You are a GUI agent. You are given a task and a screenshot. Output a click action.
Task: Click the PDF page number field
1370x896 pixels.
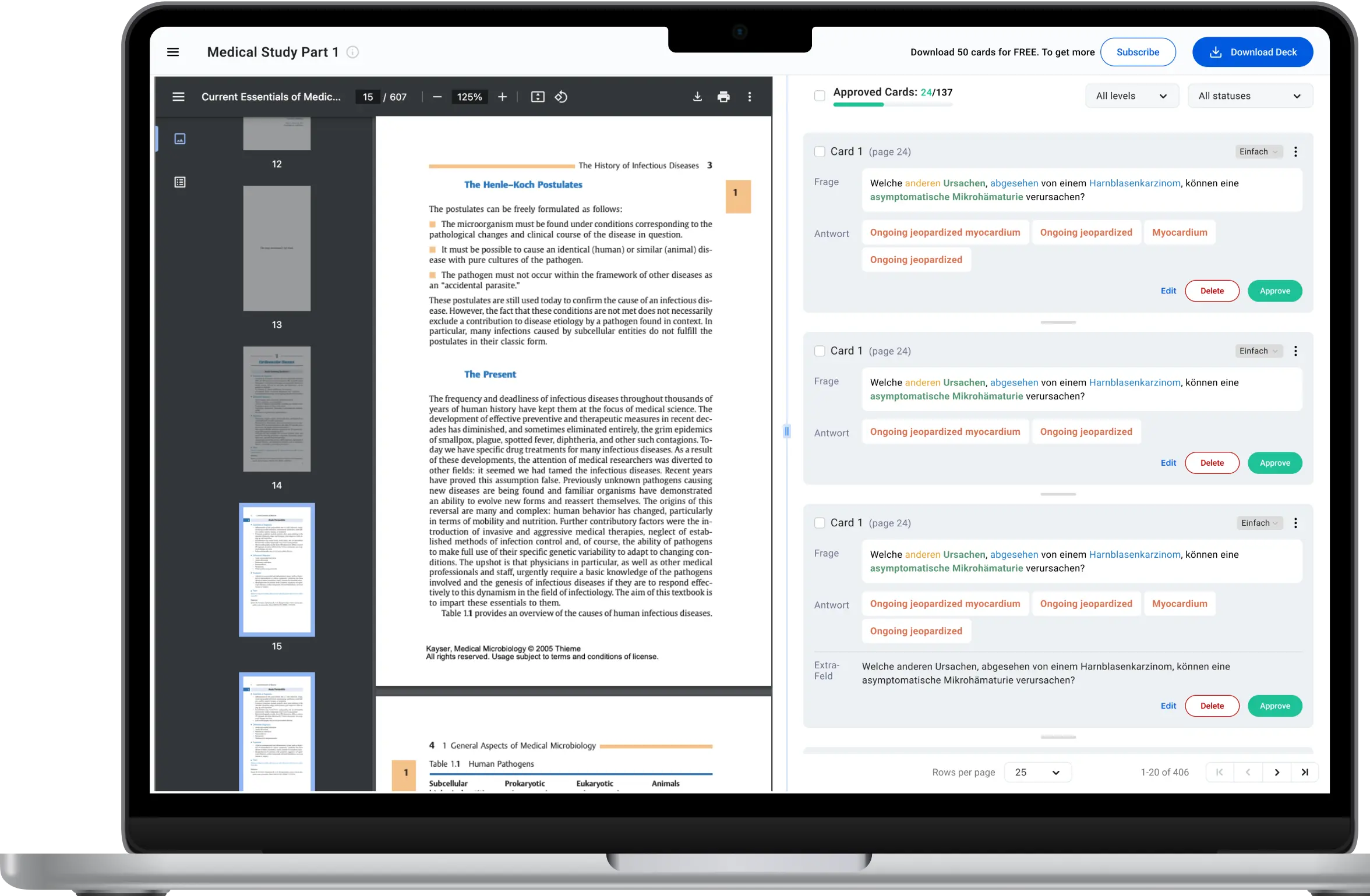pos(368,97)
